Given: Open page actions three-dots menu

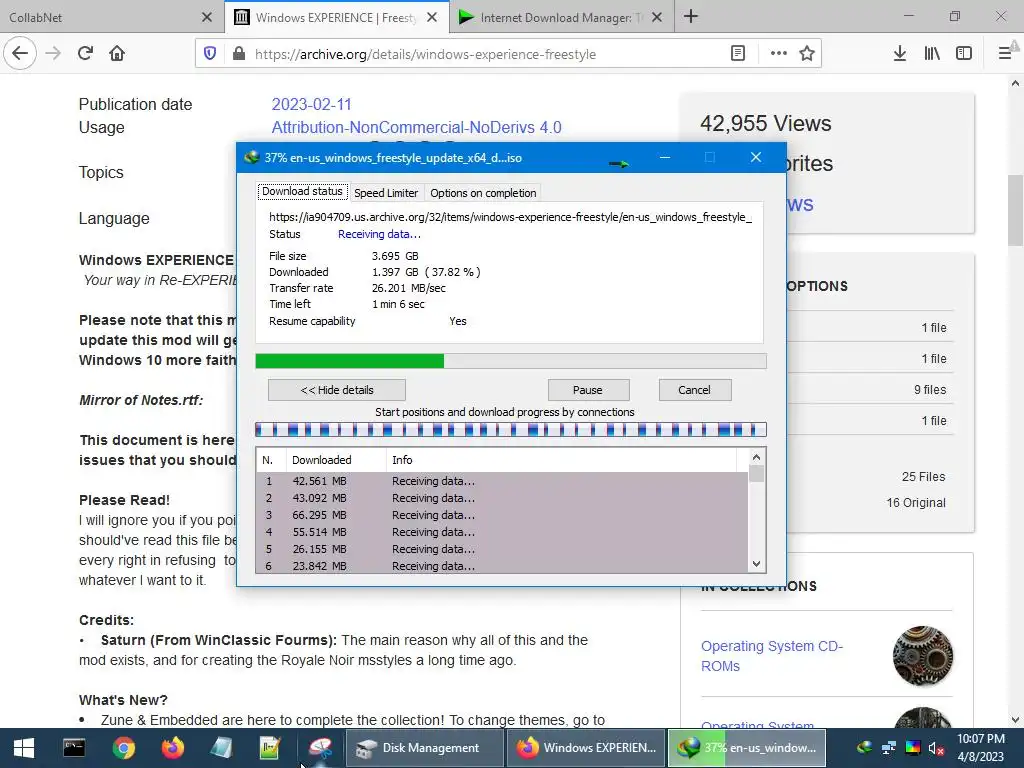Looking at the screenshot, I should (x=778, y=54).
